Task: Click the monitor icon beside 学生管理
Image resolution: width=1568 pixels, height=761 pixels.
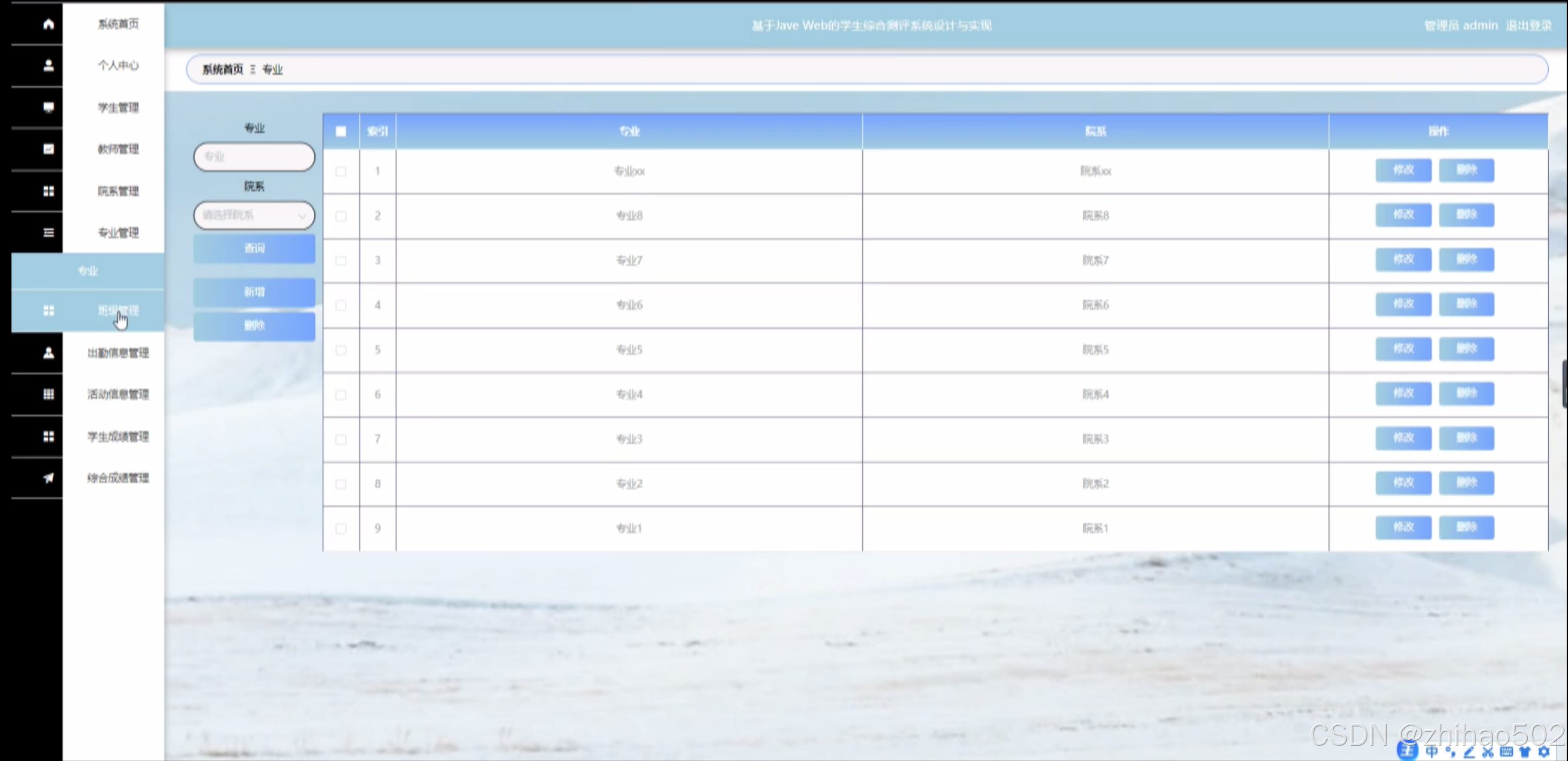Action: tap(48, 107)
